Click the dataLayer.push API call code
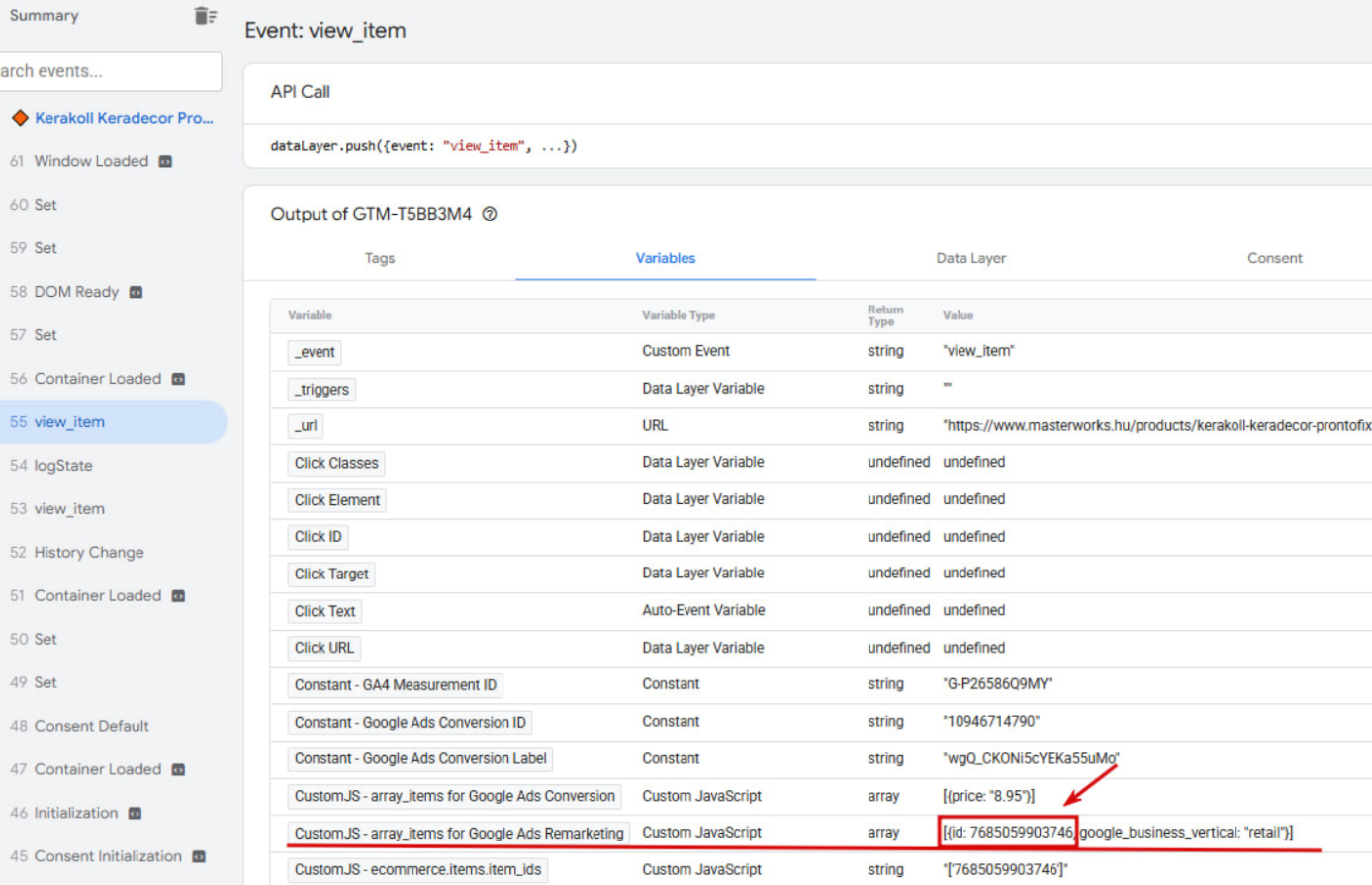The image size is (1372, 885). (423, 146)
